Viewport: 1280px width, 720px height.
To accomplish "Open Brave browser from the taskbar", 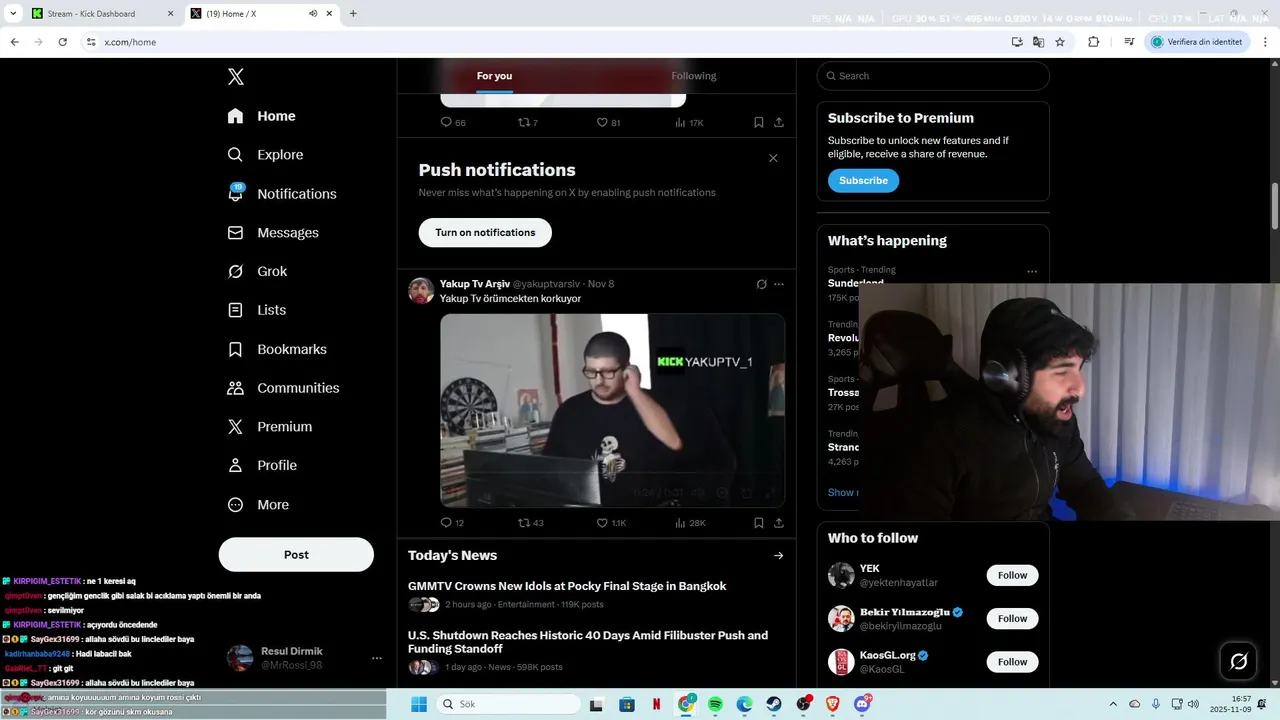I will pos(833,704).
